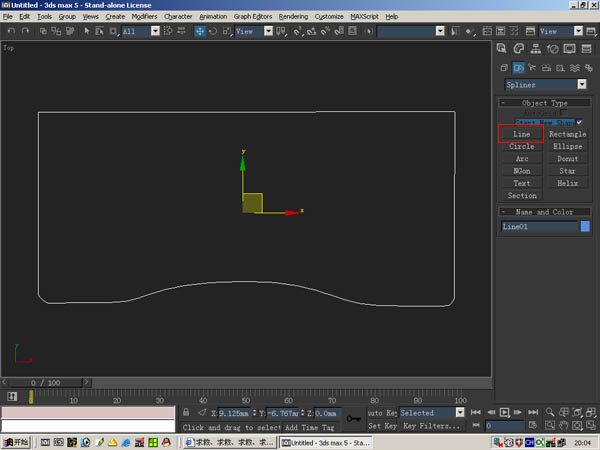The height and width of the screenshot is (450, 600).
Task: Open the Rendering menu
Action: tap(293, 16)
